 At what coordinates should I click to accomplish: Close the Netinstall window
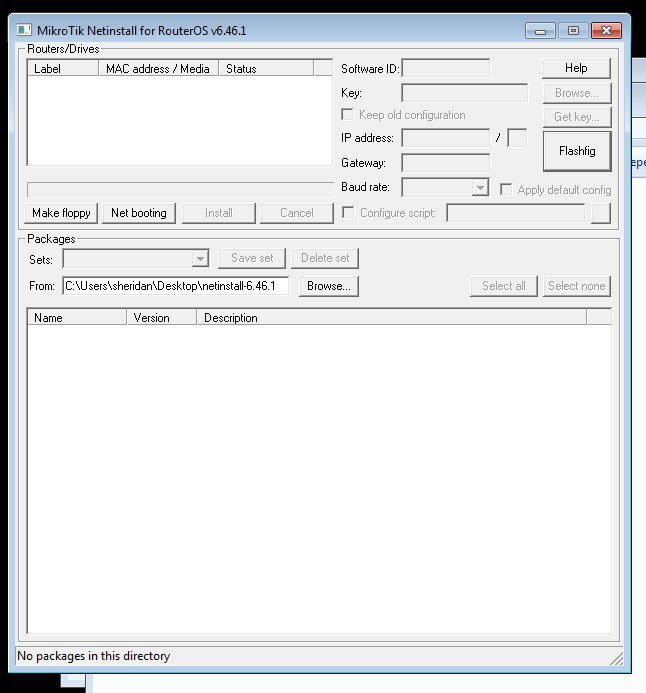pos(607,30)
